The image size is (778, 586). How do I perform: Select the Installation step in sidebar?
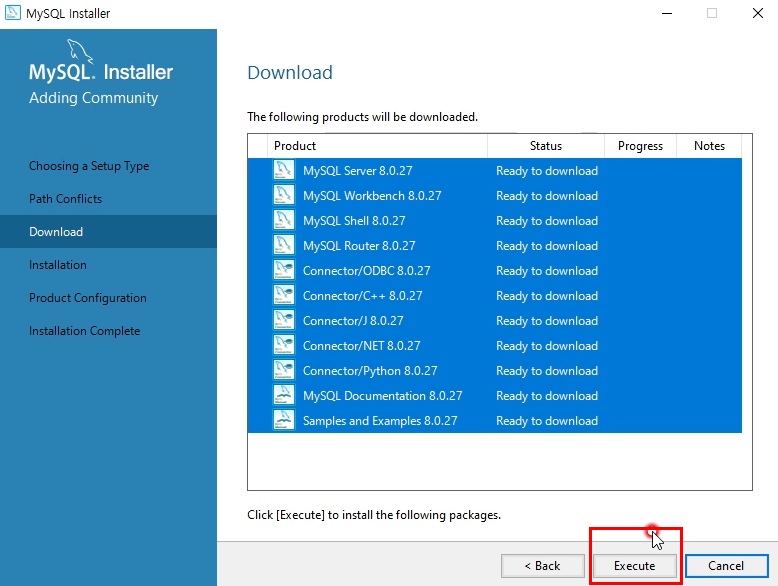[x=58, y=265]
